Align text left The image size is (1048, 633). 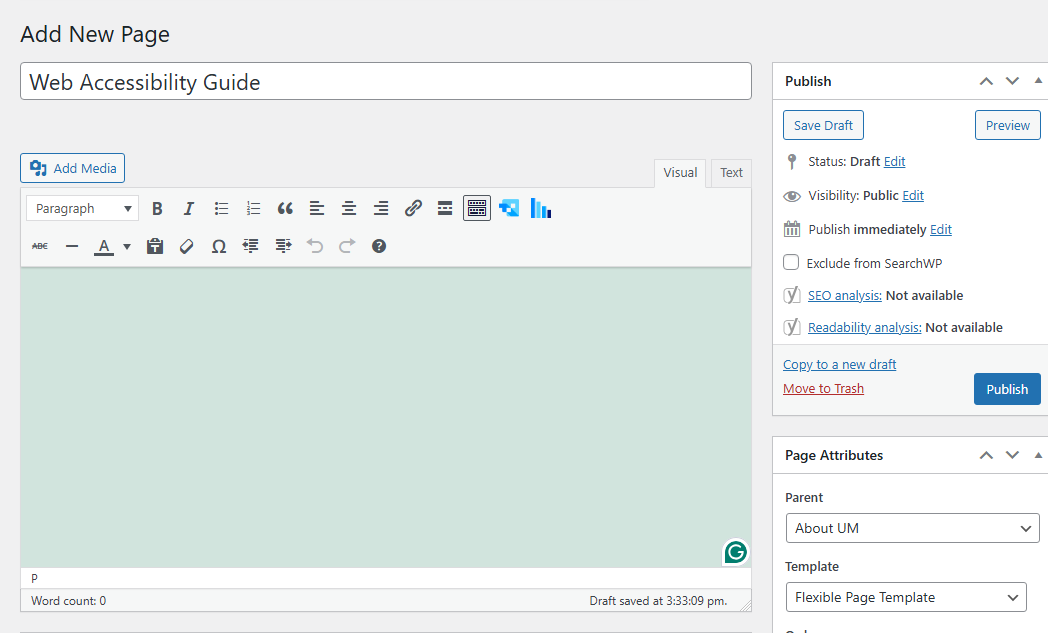pyautogui.click(x=317, y=209)
